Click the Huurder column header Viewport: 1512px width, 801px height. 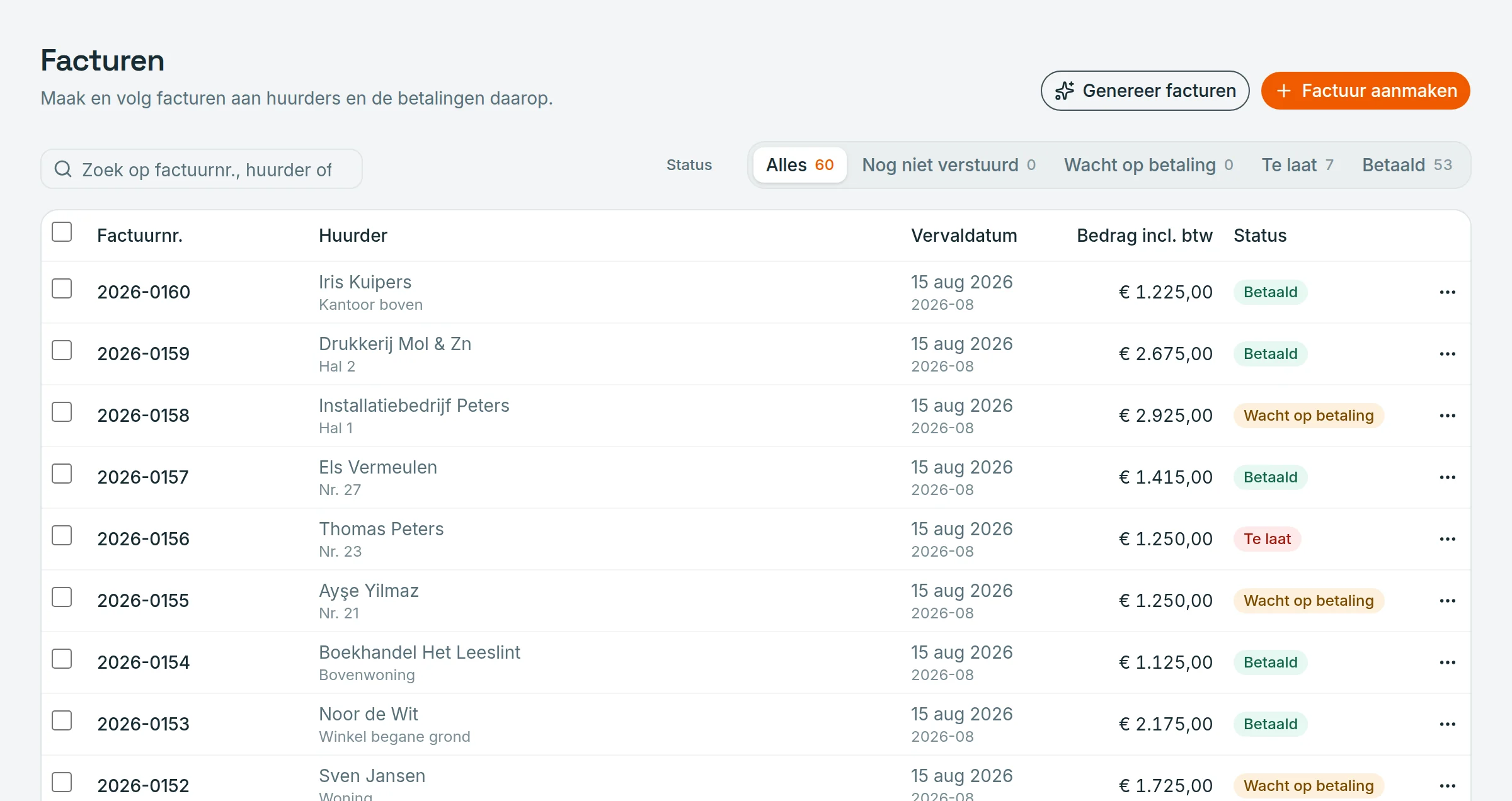pyautogui.click(x=353, y=236)
